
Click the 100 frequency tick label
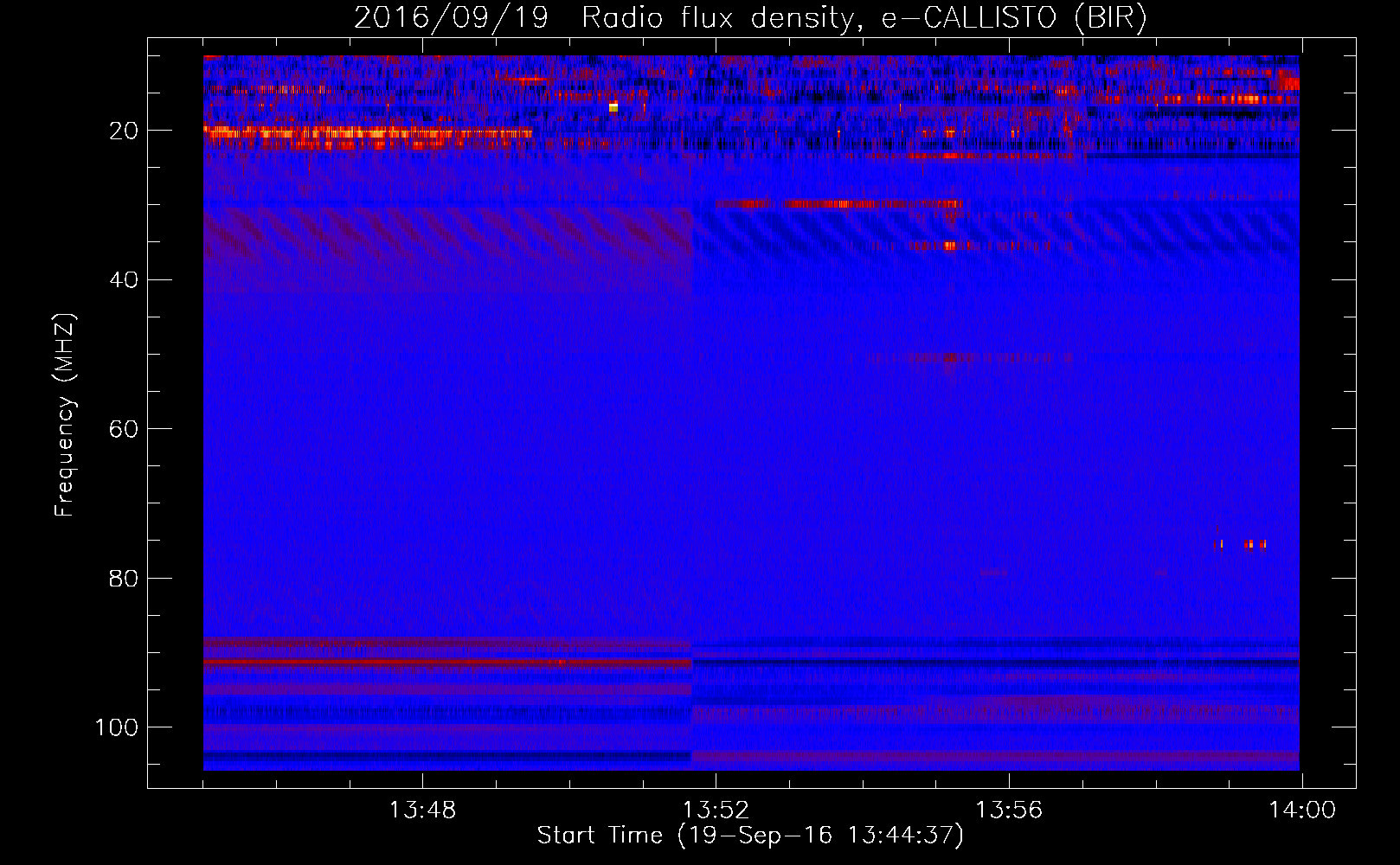point(117,727)
